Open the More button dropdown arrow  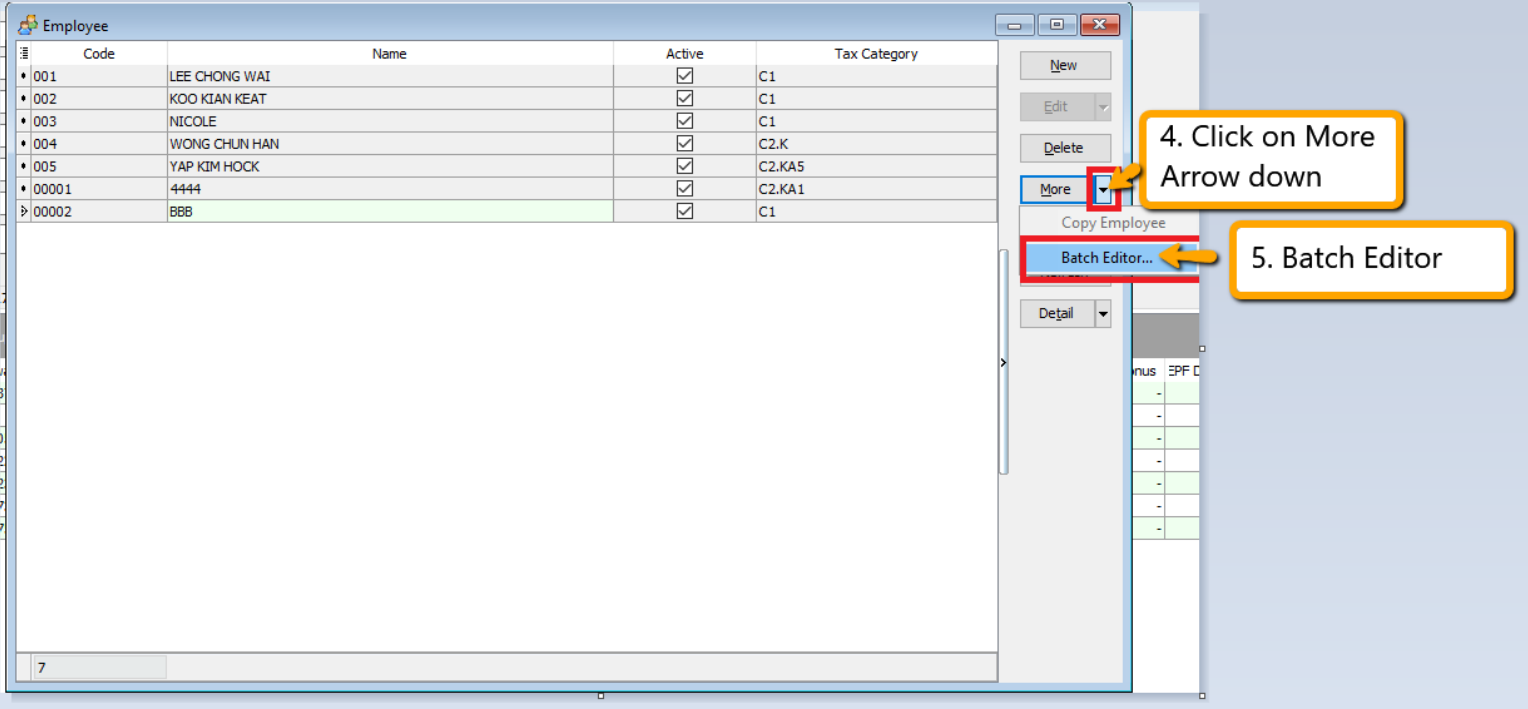(1104, 189)
